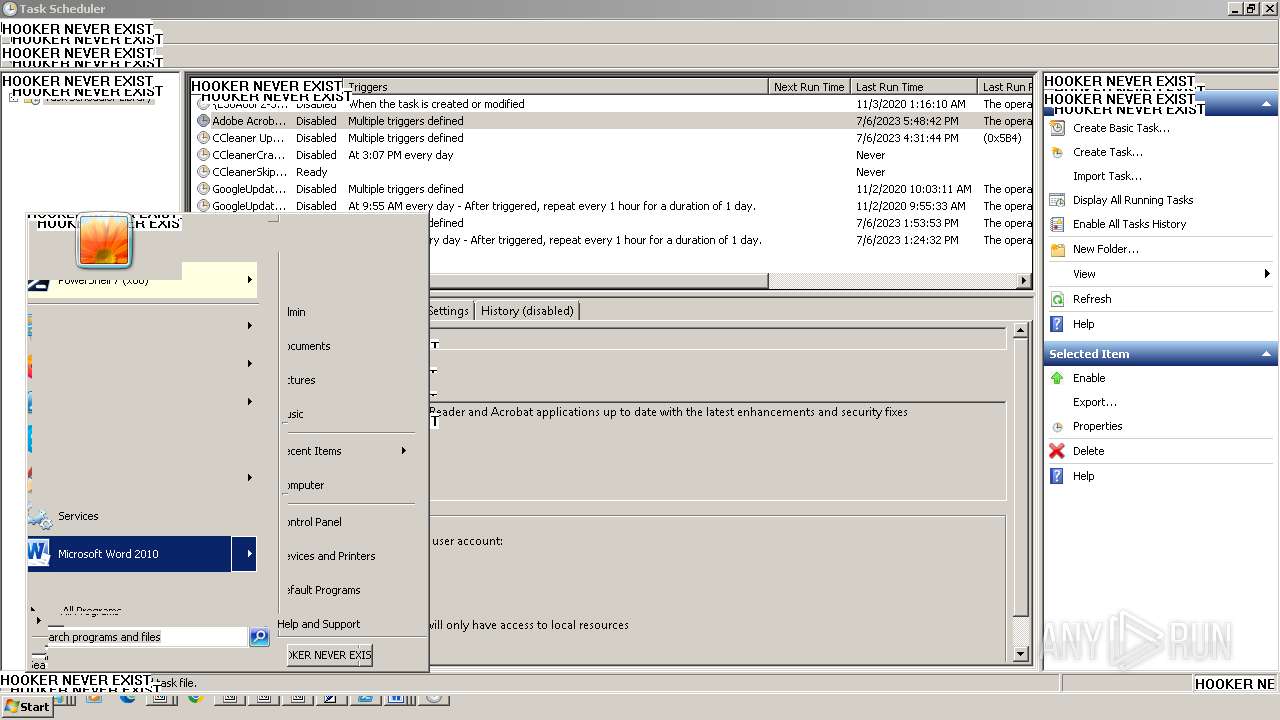Open Devices and Printers from Start menu
Viewport: 1280px width, 720px height.
coord(330,556)
